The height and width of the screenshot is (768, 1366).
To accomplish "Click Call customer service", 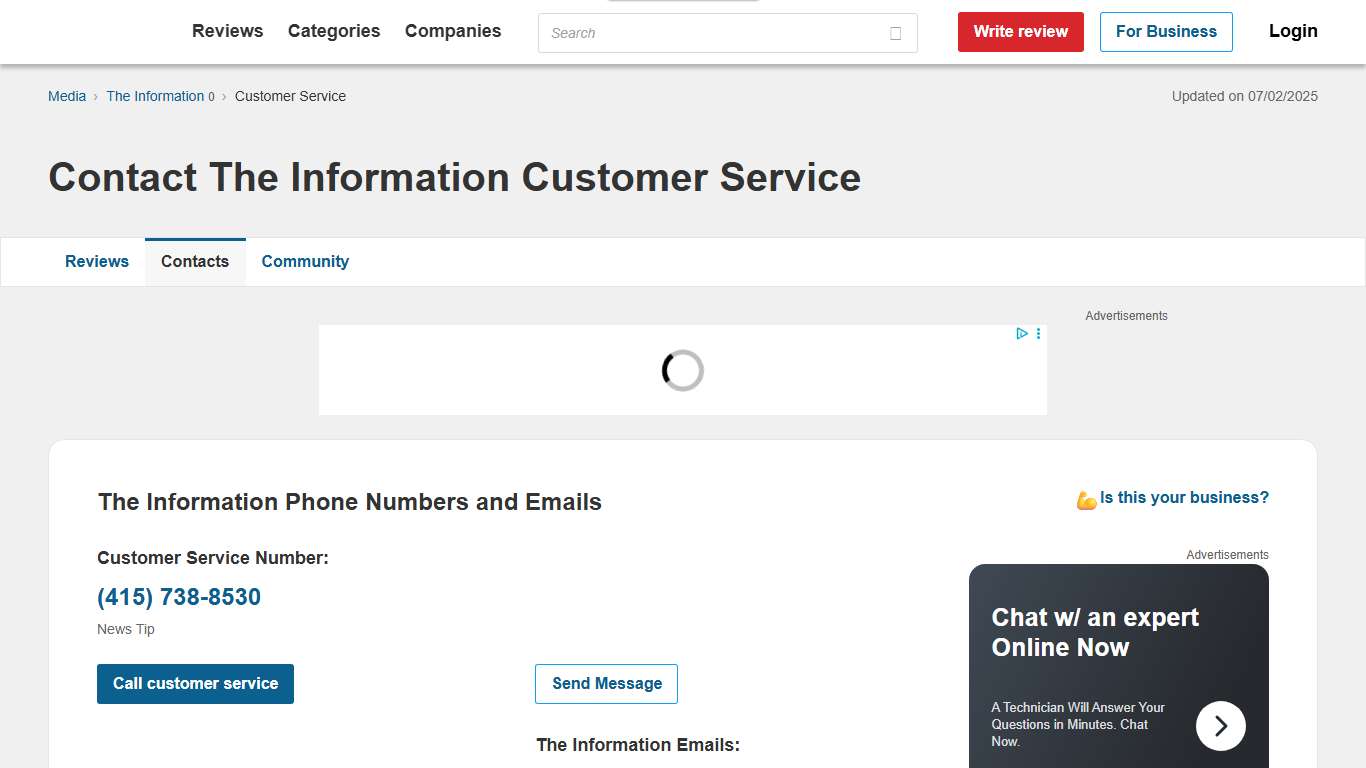I will pyautogui.click(x=195, y=683).
